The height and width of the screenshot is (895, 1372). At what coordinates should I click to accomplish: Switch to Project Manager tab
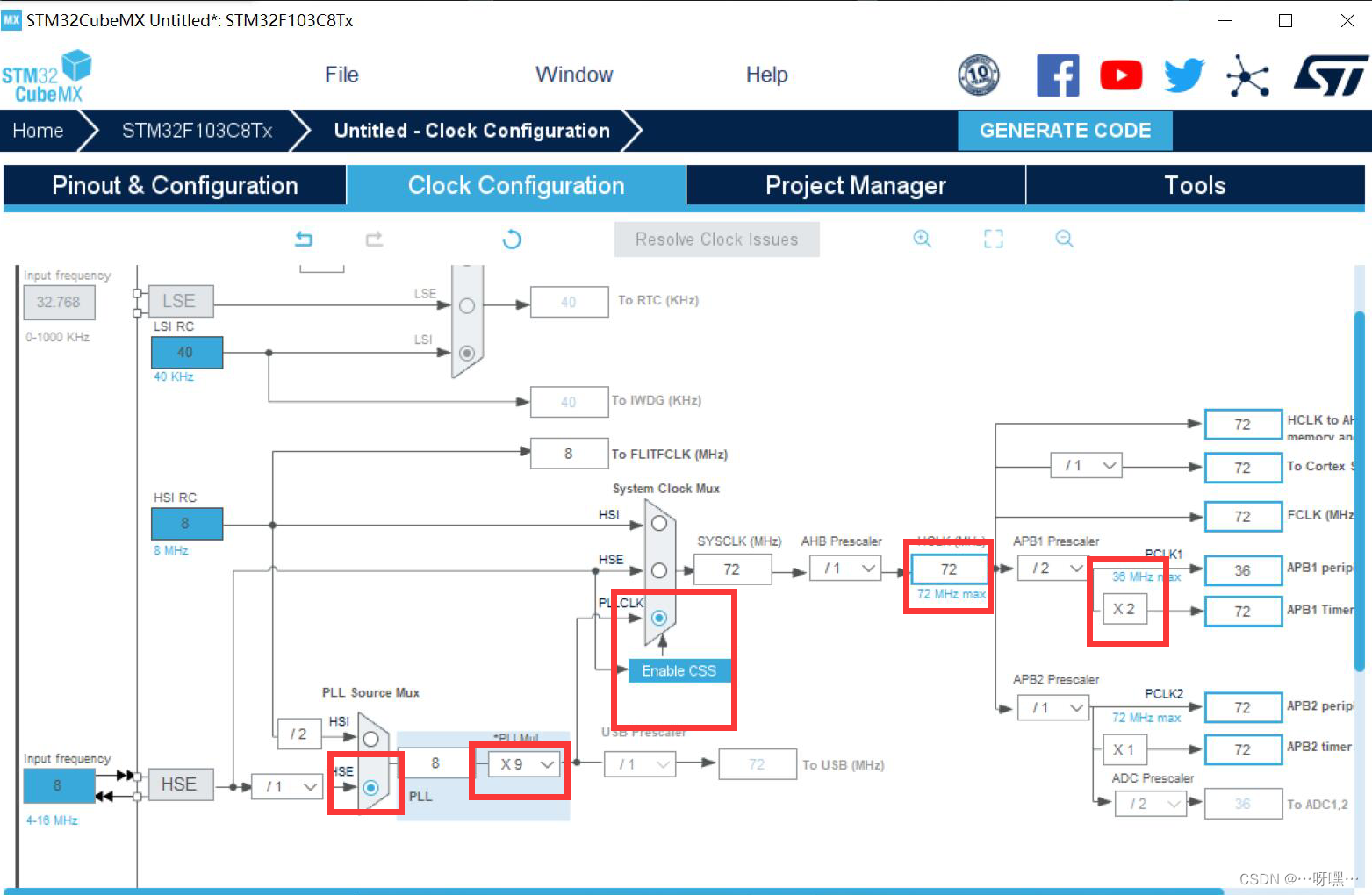coord(856,185)
